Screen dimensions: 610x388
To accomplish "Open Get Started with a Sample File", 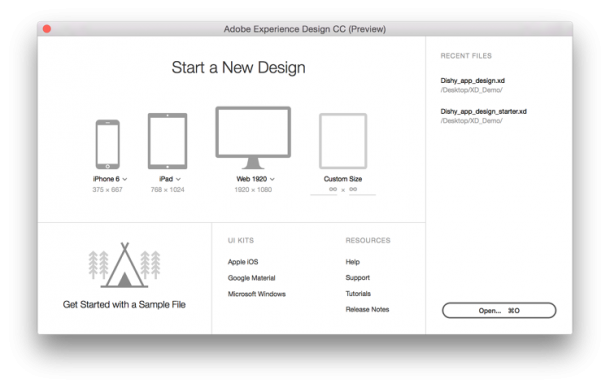I will 124,305.
